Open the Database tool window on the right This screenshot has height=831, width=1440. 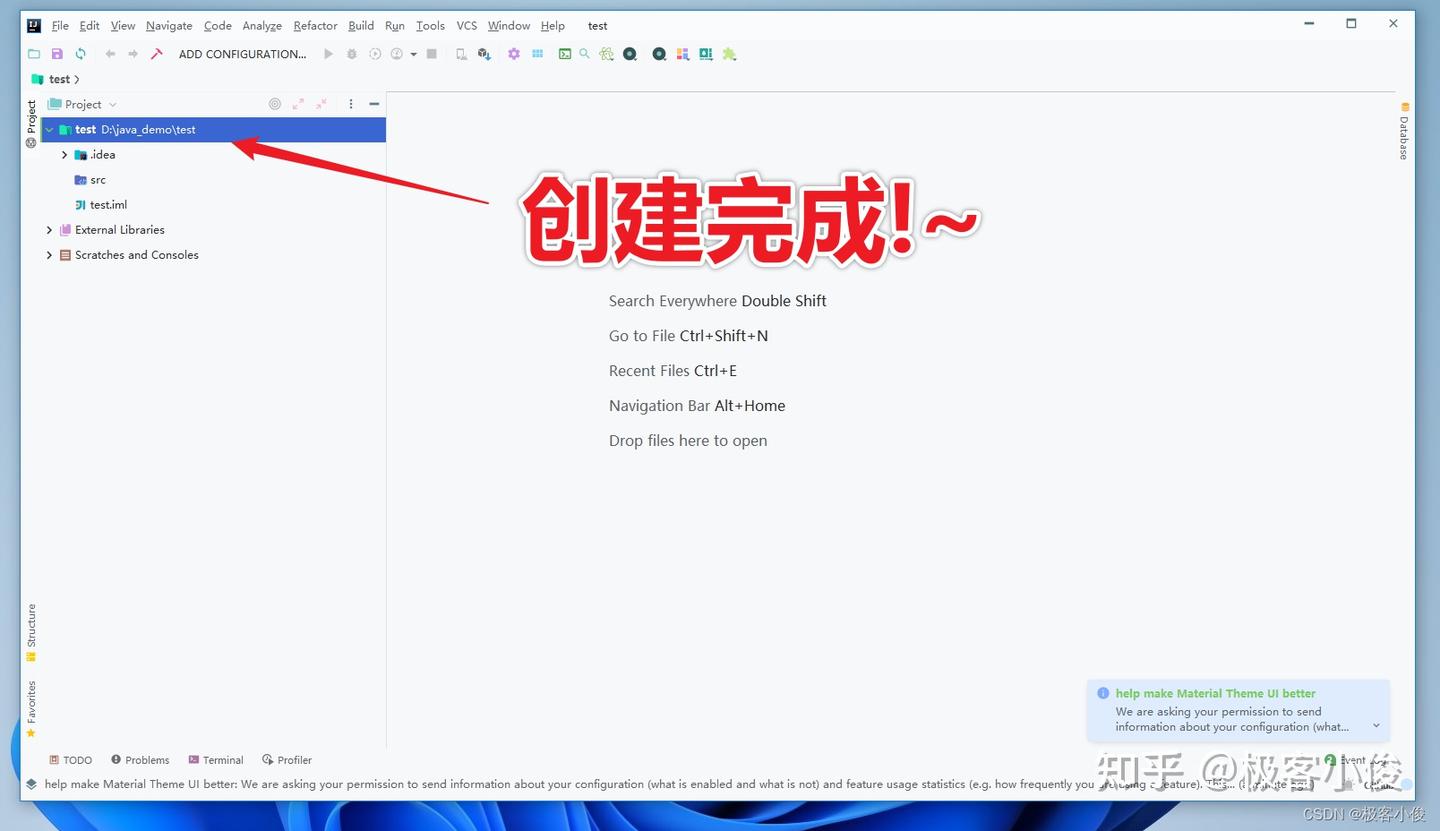coord(1404,134)
